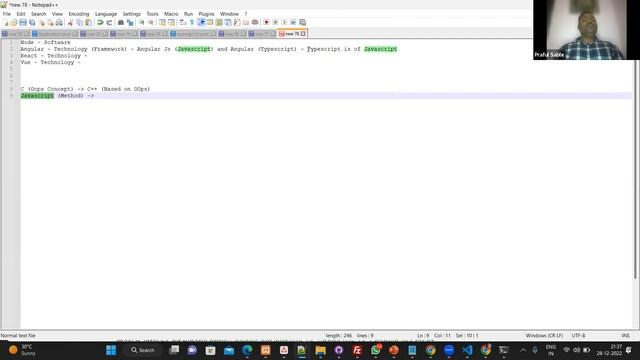Open WhatsApp from the taskbar

(376, 350)
